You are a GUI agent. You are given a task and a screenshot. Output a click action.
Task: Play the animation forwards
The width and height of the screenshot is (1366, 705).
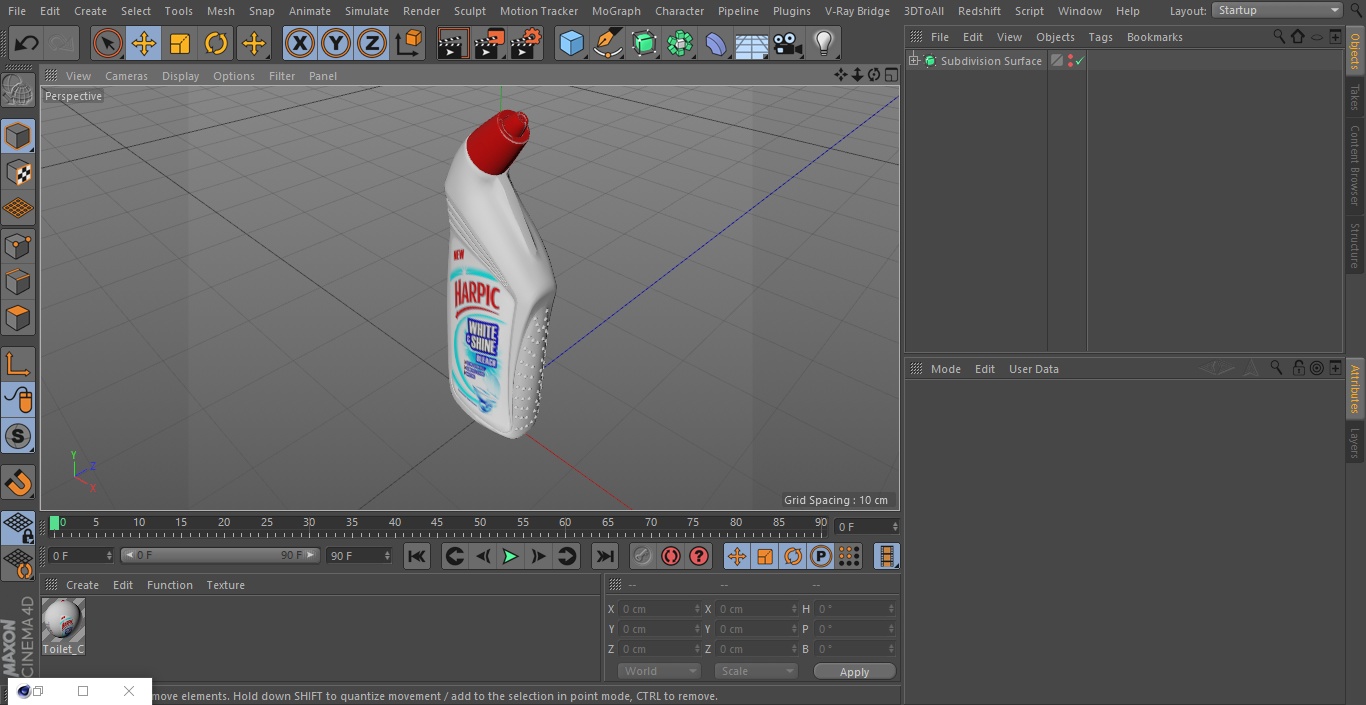pos(510,557)
